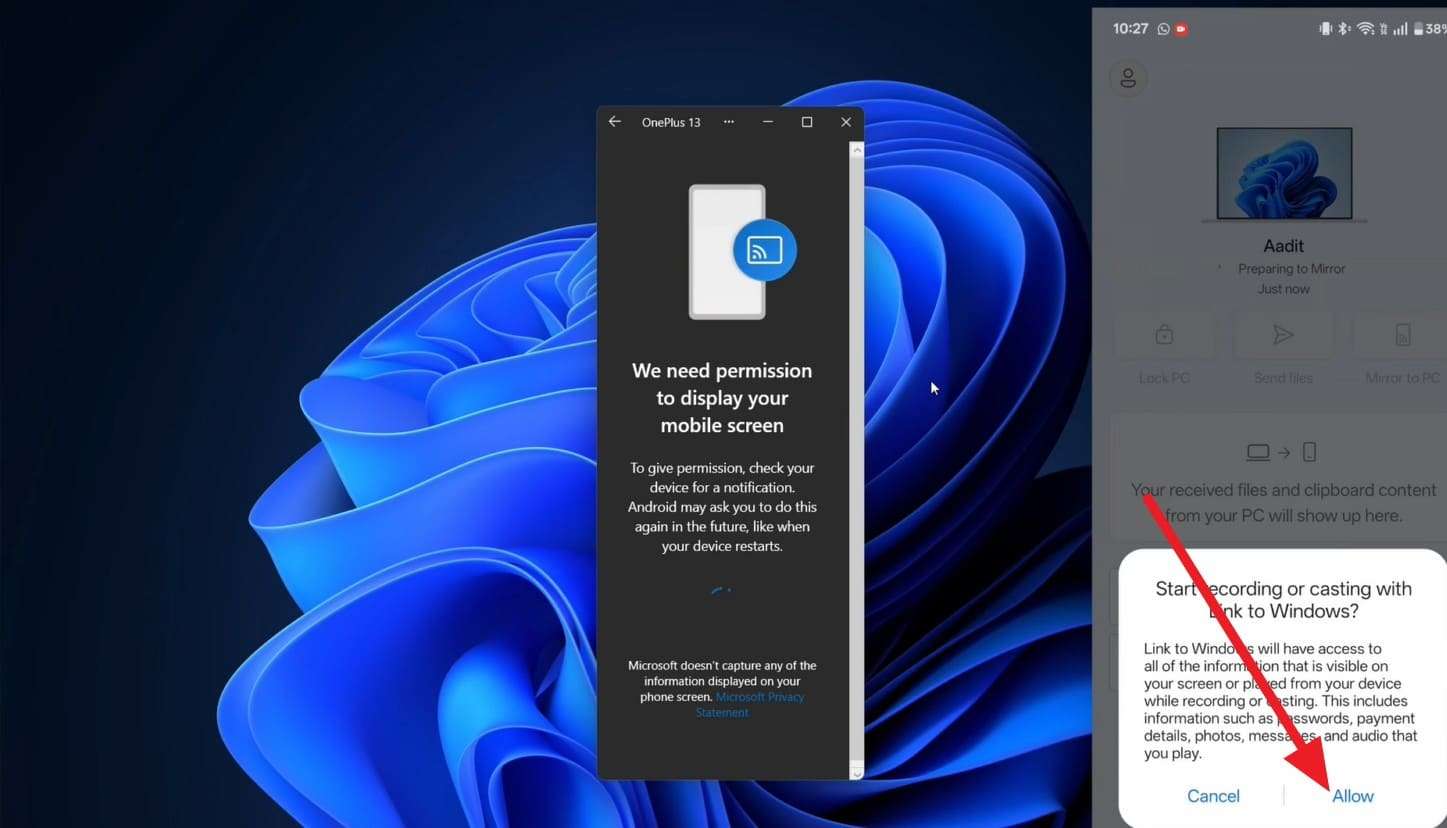Tap the Send files icon
Viewport: 1447px width, 828px height.
tap(1283, 335)
